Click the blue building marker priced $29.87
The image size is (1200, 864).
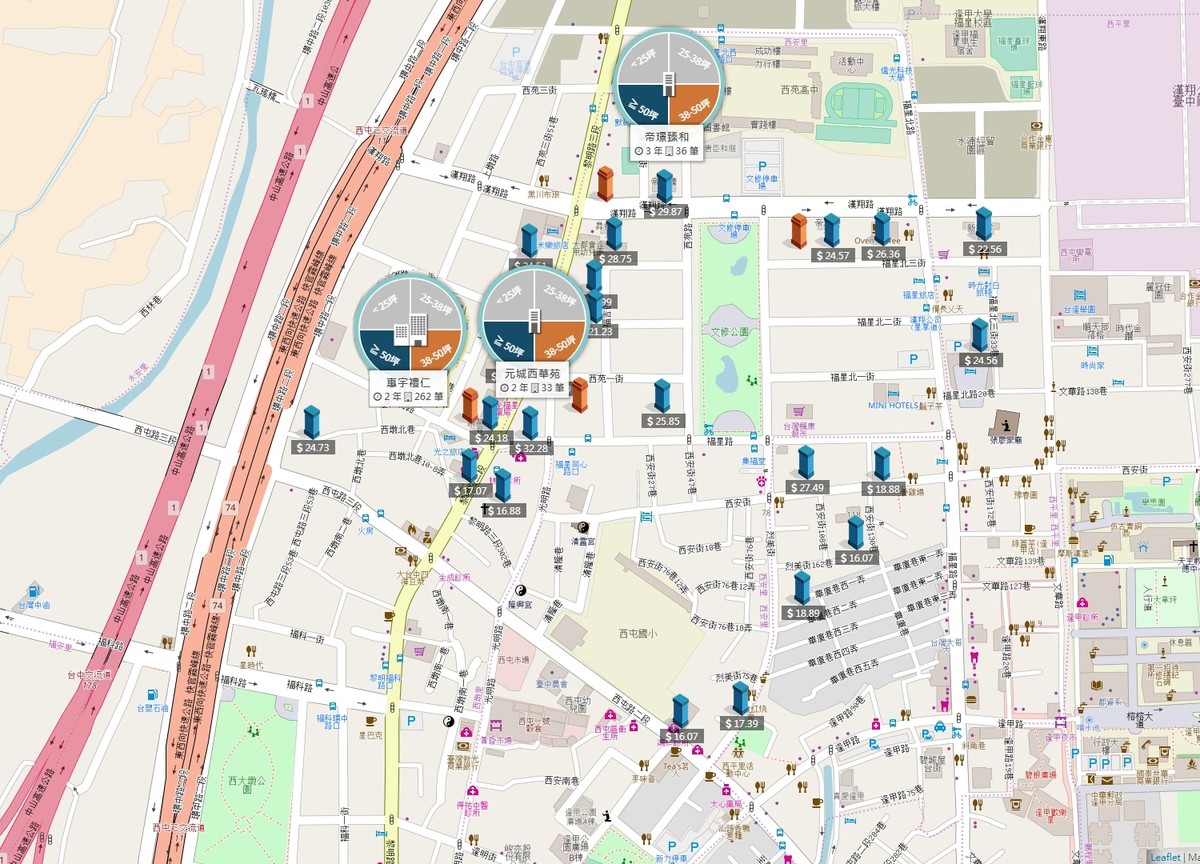(664, 187)
